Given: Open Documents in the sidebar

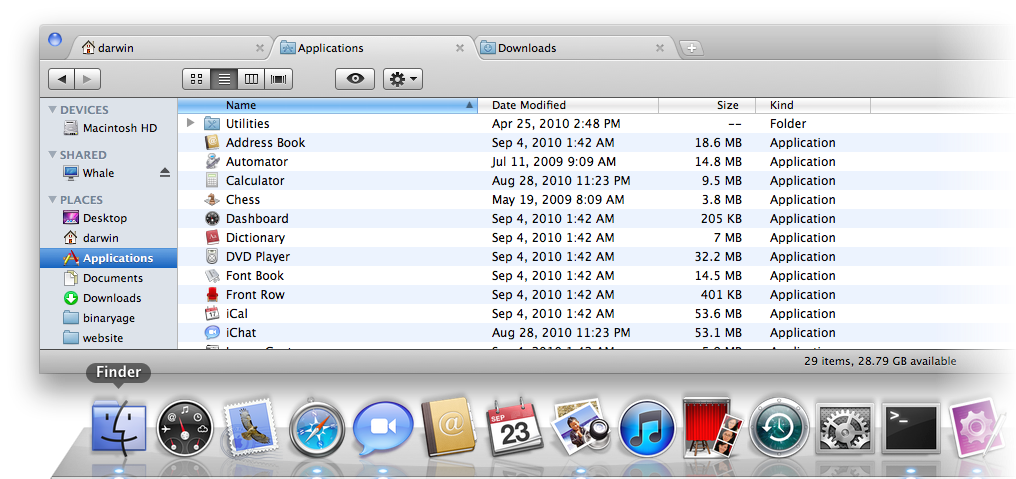Looking at the screenshot, I should (109, 278).
